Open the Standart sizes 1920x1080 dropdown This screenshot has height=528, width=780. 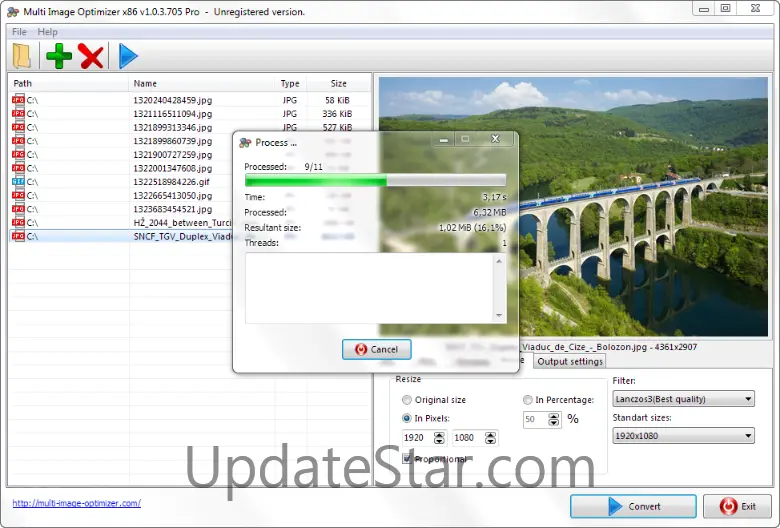(x=683, y=435)
